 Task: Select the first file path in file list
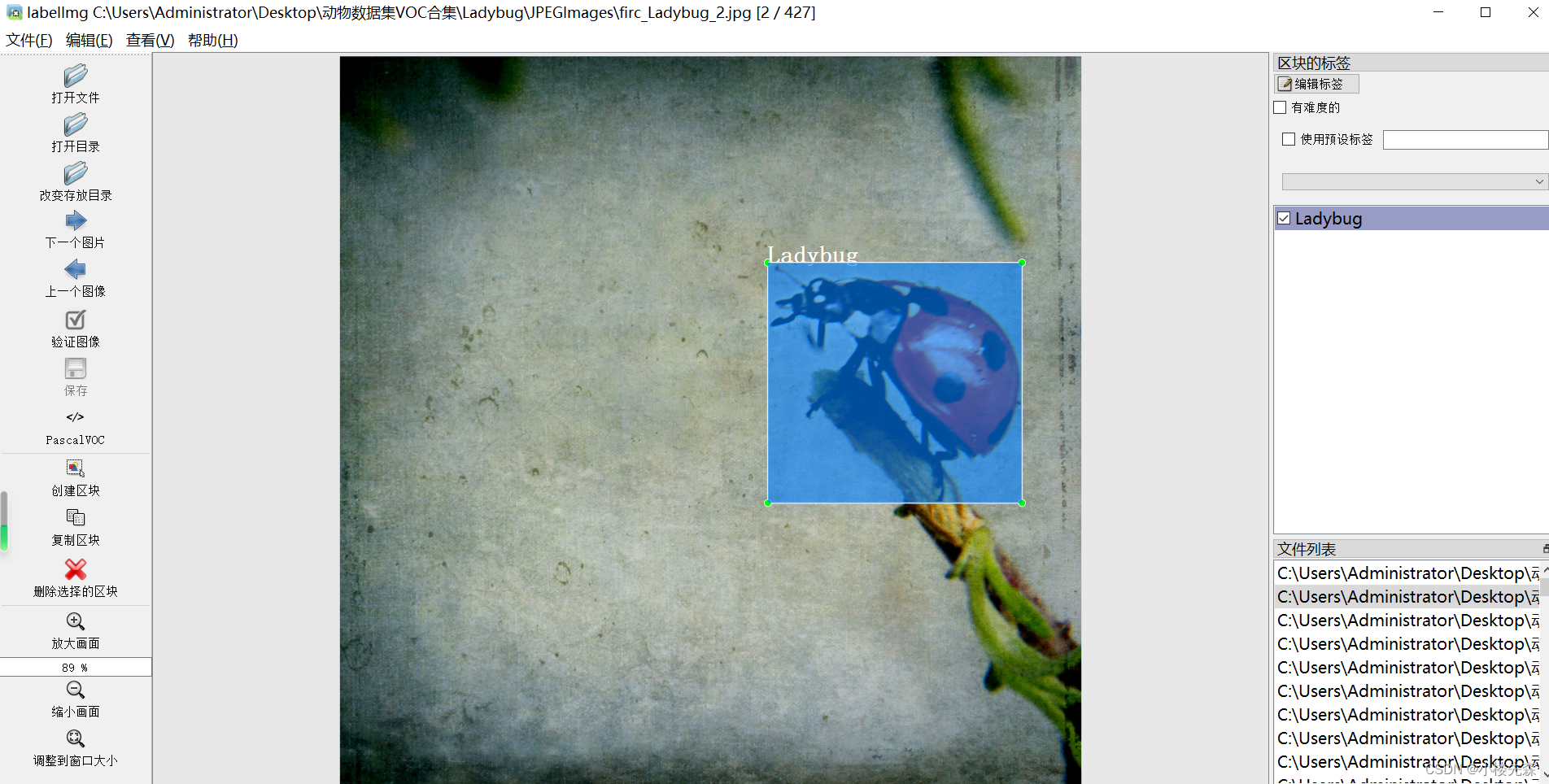click(x=1407, y=573)
